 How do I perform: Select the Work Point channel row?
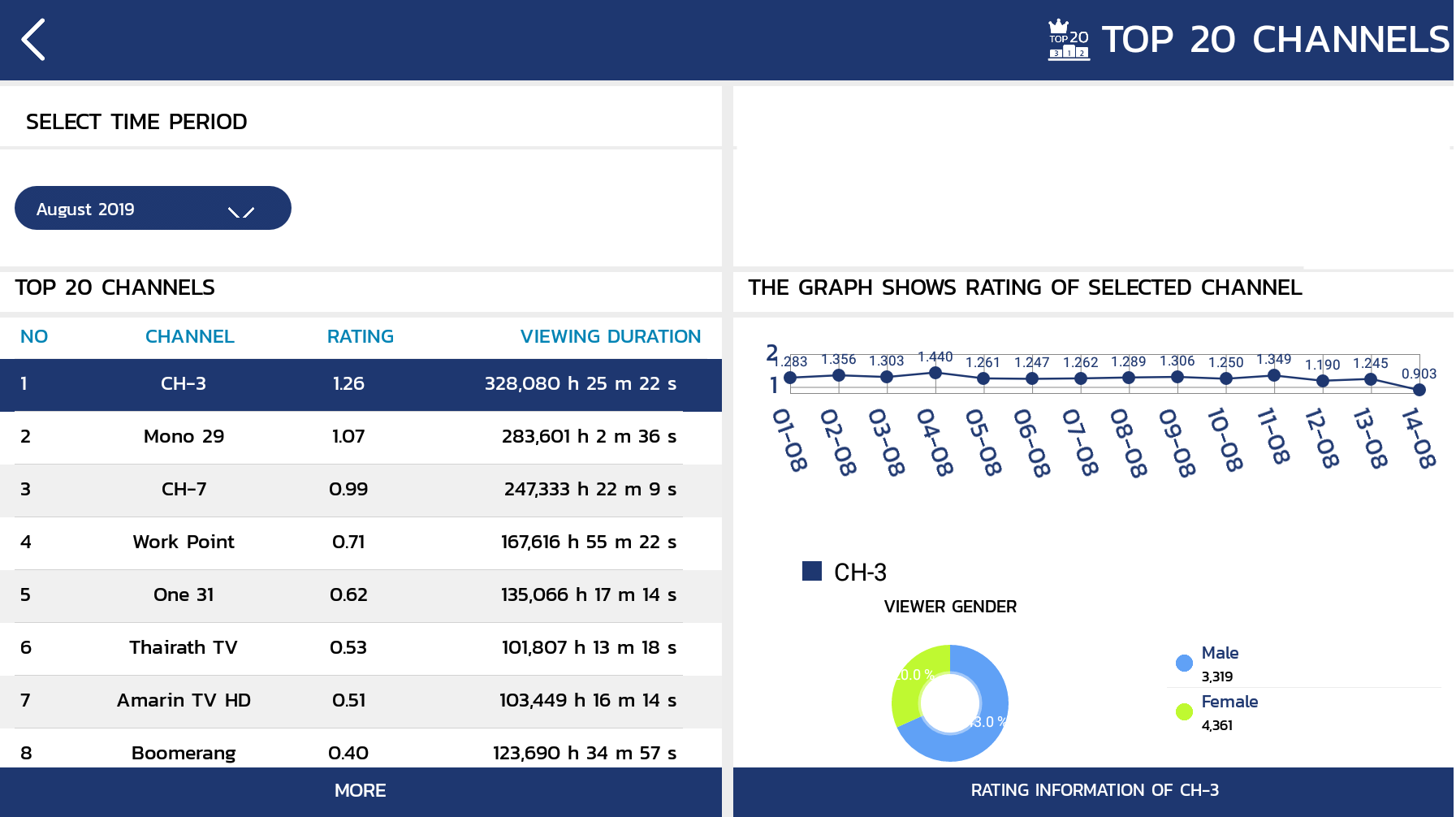pos(361,543)
